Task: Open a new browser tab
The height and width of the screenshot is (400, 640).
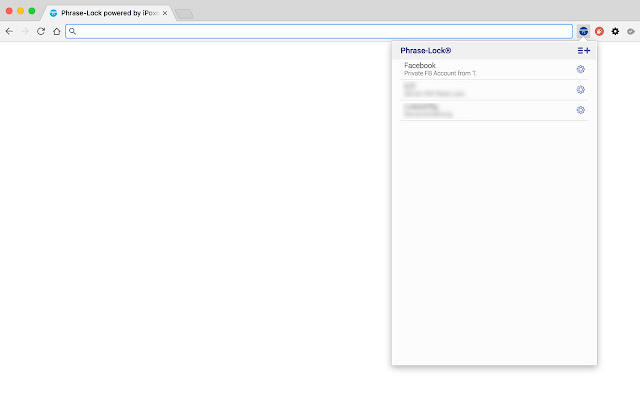Action: (x=184, y=14)
